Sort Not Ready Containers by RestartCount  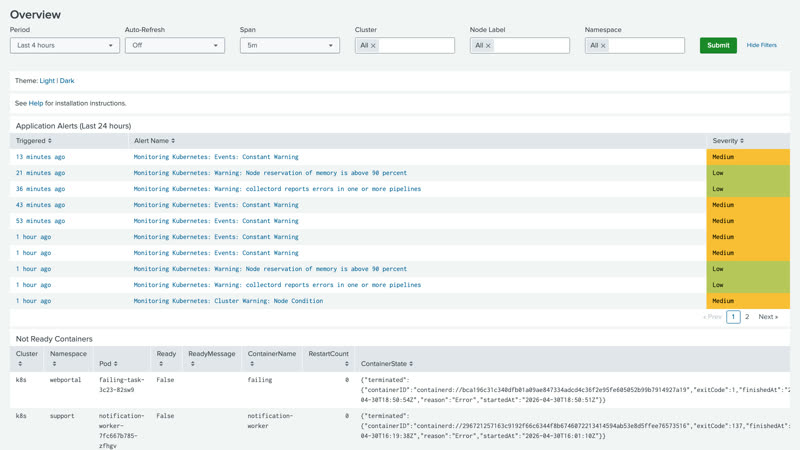(x=329, y=359)
